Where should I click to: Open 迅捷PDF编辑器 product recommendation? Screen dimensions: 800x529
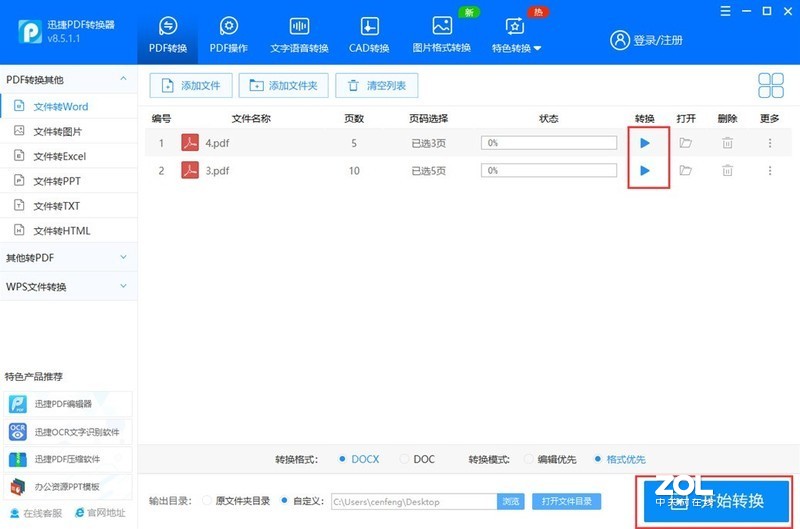pos(68,404)
